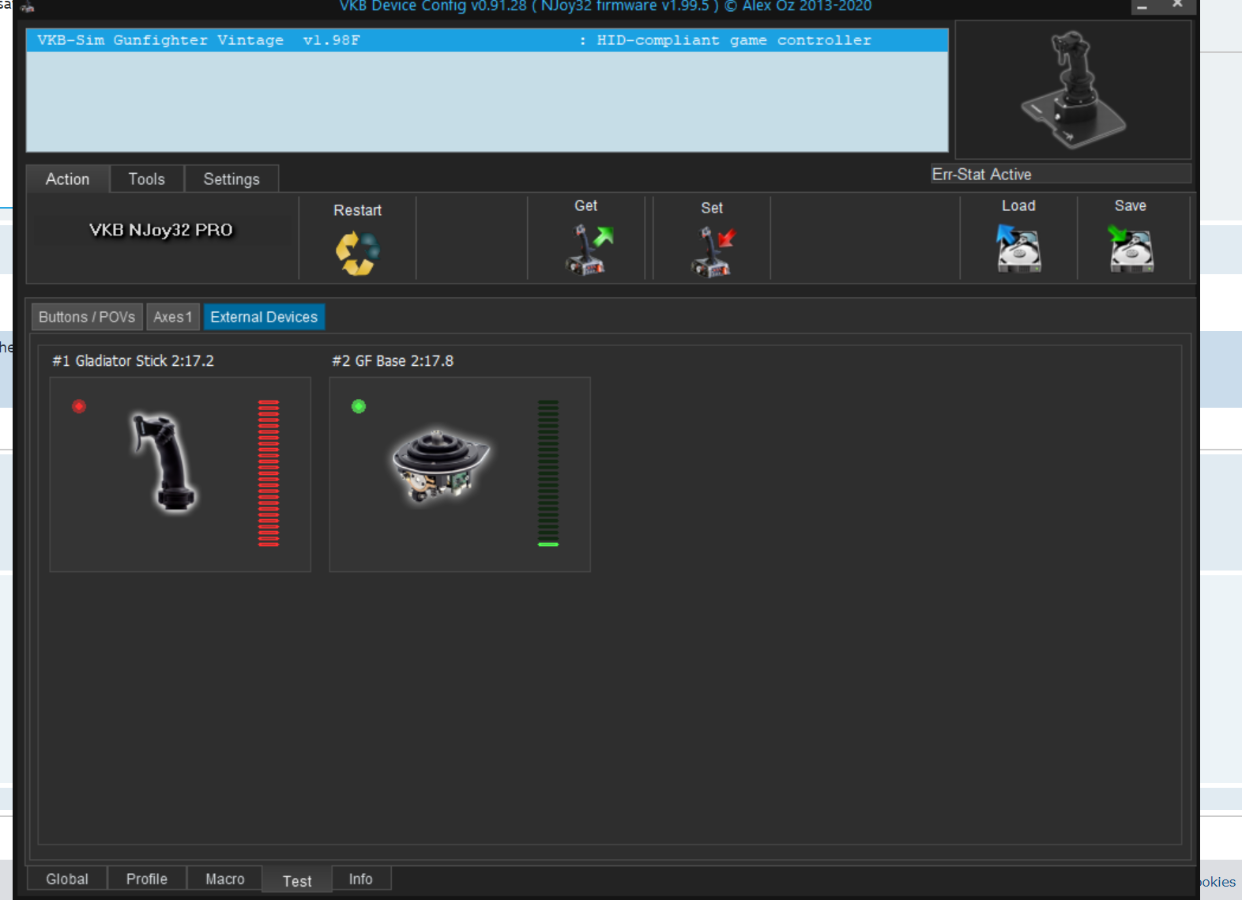The width and height of the screenshot is (1242, 900).
Task: Click the red status LED on Gladiator Stick
Action: coord(79,406)
